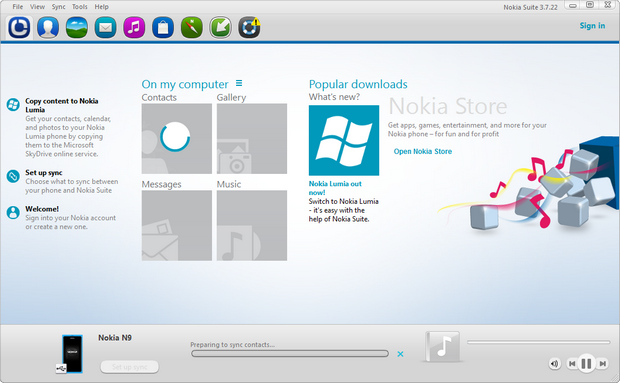Open the Music note toolbar icon
This screenshot has width=620, height=383.
[x=134, y=27]
